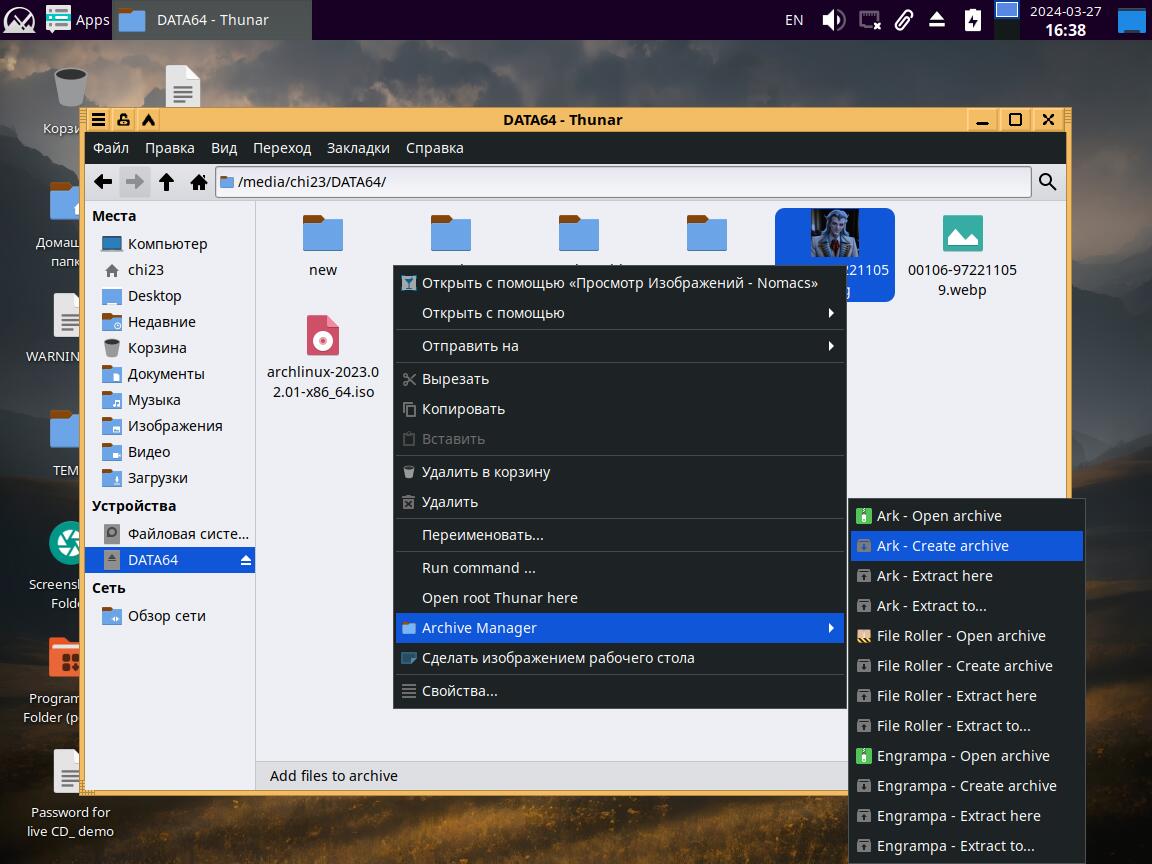Click the eject removable media tray icon
Viewport: 1152px width, 864px height.
click(937, 20)
